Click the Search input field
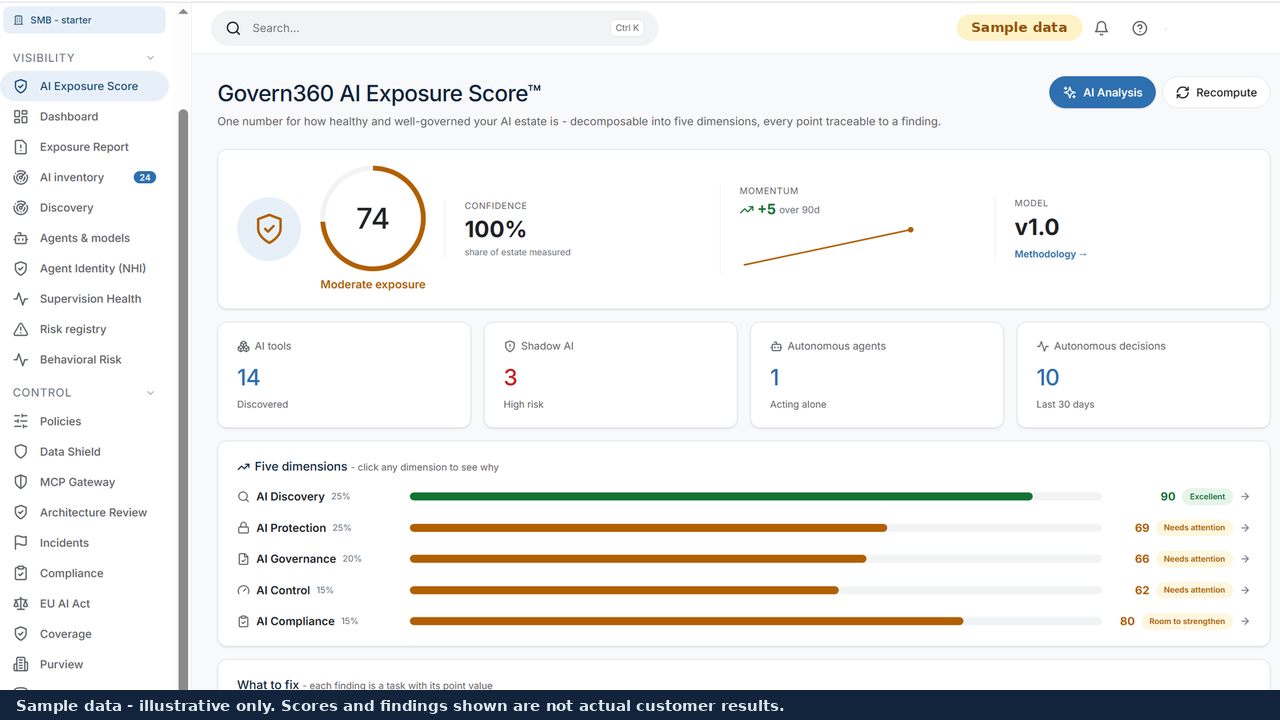 tap(435, 28)
